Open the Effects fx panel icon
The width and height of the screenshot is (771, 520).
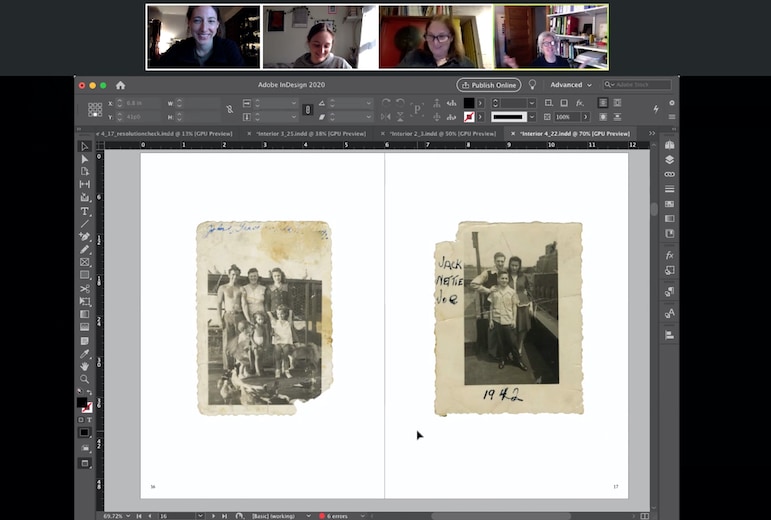click(x=669, y=255)
